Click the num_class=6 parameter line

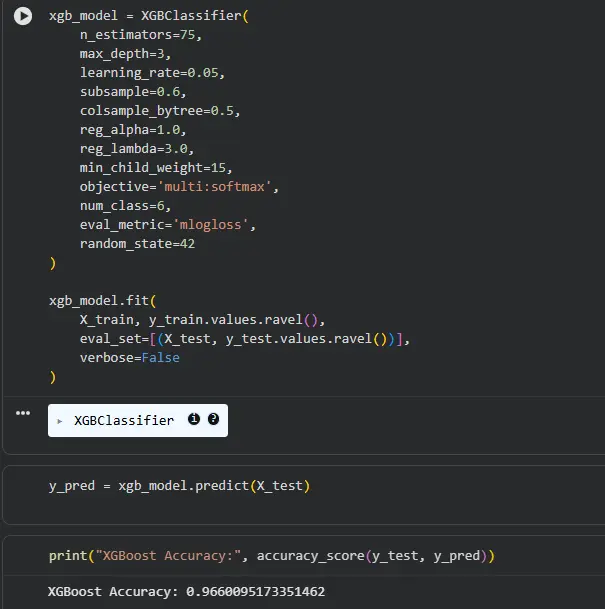point(125,206)
